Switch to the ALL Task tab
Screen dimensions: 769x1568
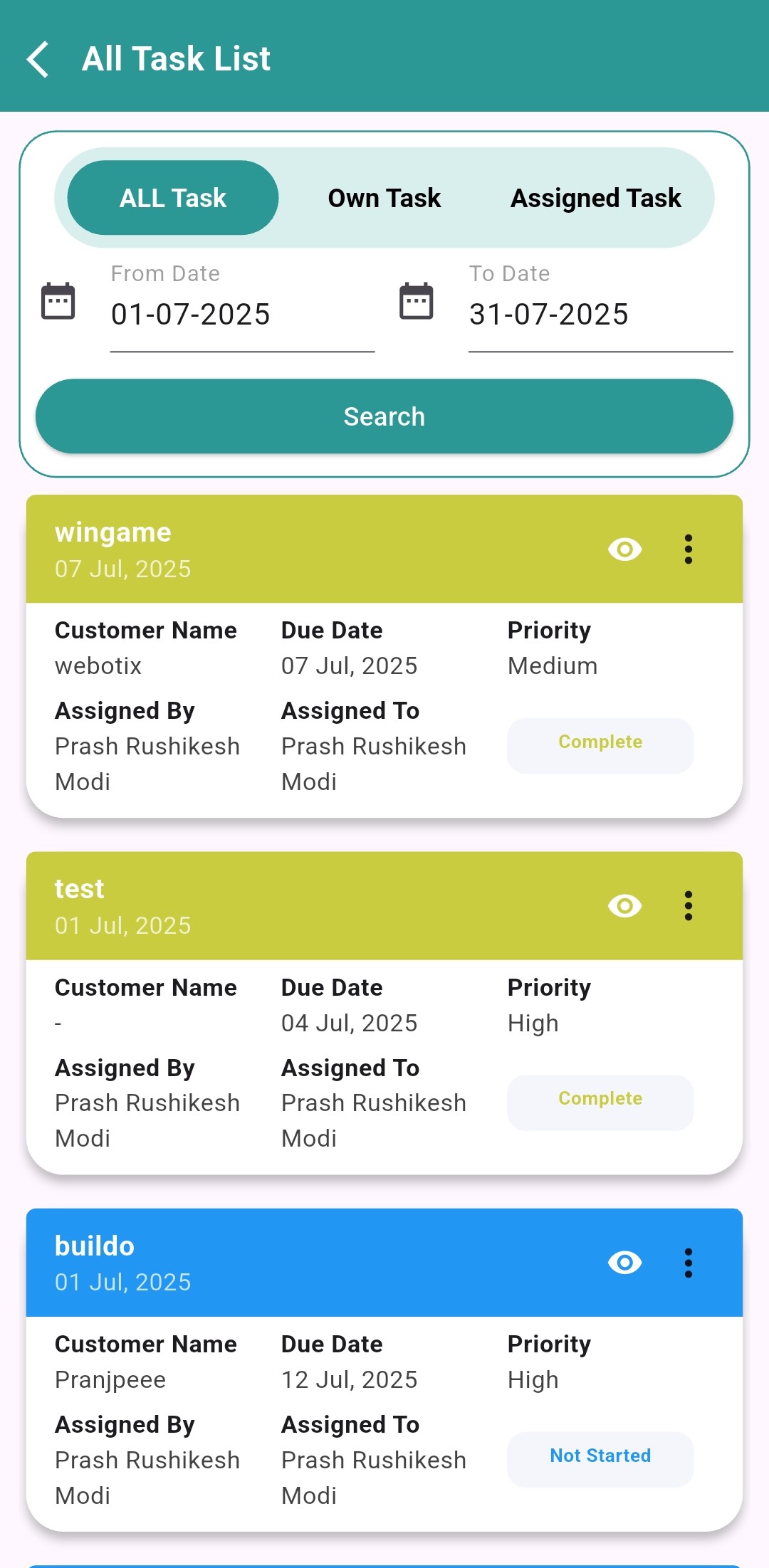click(x=173, y=198)
